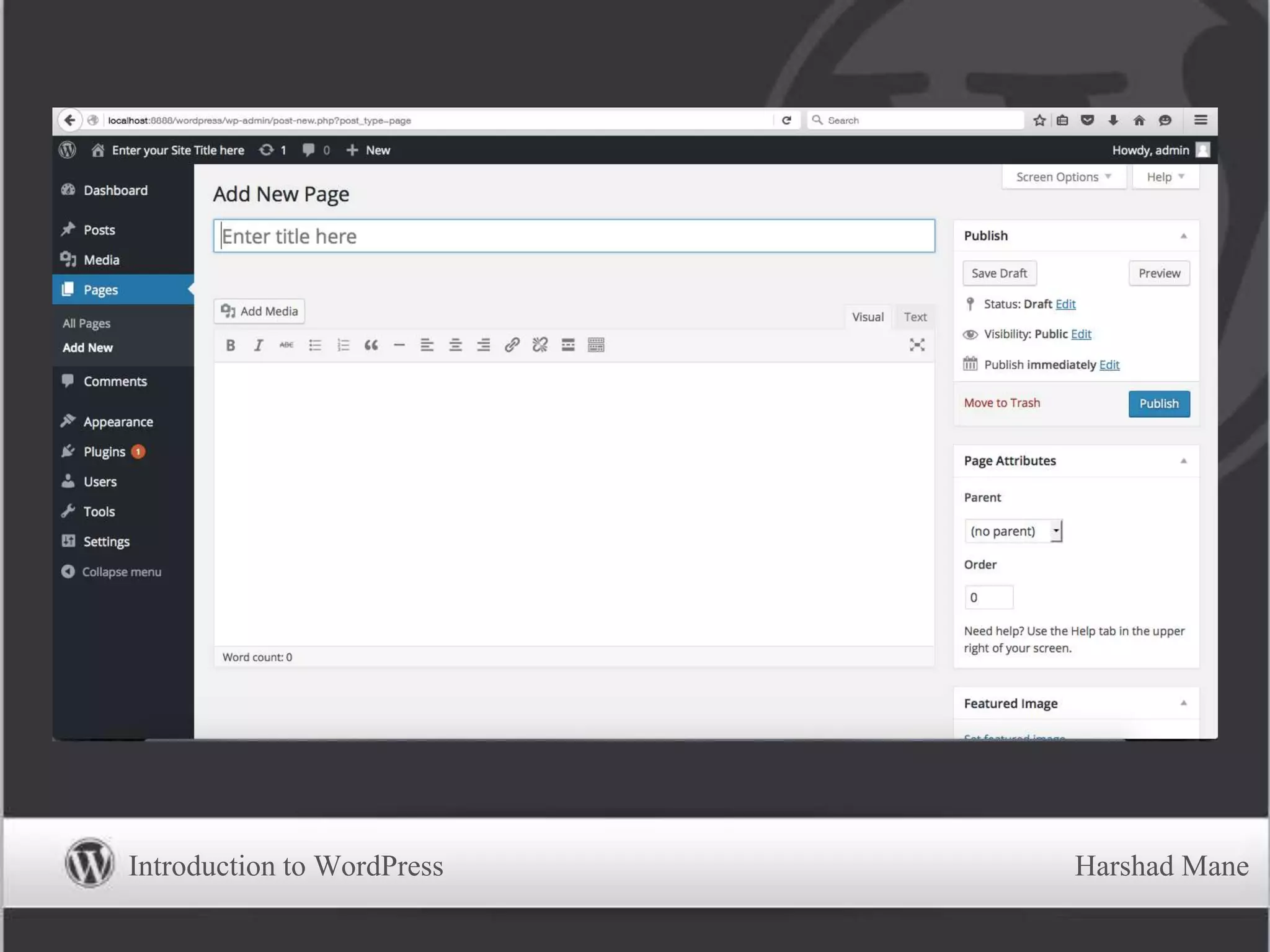
Task: Click the Add Media button
Action: [259, 311]
